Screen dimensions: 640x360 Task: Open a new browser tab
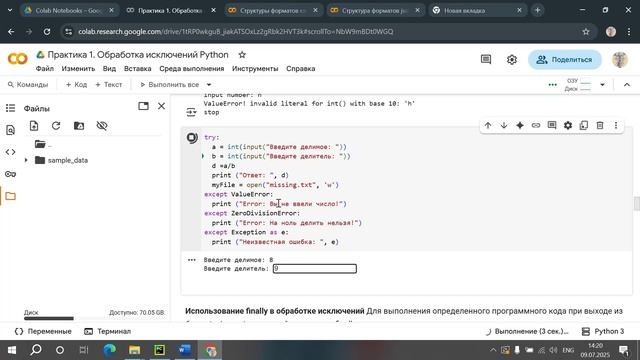[x=538, y=11]
